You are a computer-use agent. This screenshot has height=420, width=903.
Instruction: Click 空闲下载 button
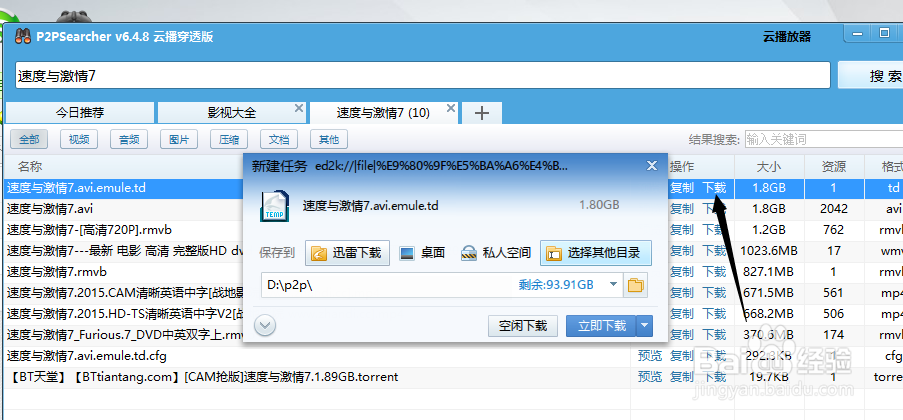coord(523,326)
